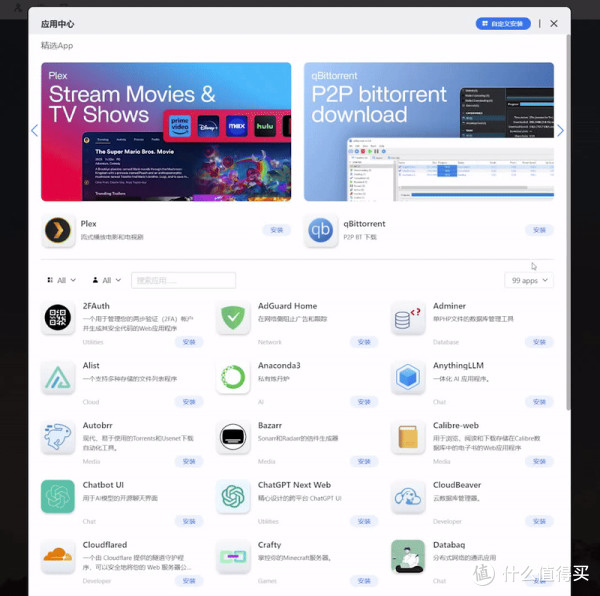Open the 99 apps dropdown
Image resolution: width=600 pixels, height=596 pixels.
(x=529, y=280)
